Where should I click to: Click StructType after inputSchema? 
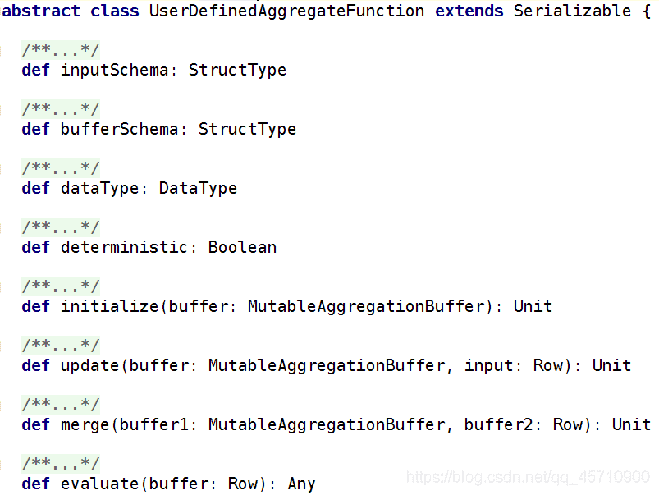[x=237, y=70]
